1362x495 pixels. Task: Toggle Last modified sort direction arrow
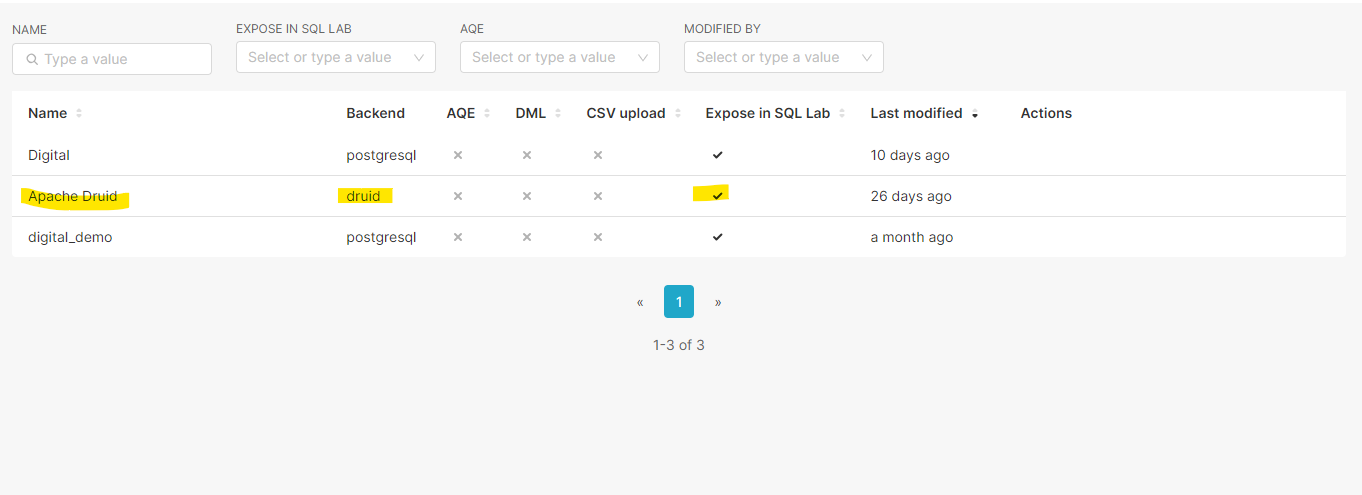(975, 114)
